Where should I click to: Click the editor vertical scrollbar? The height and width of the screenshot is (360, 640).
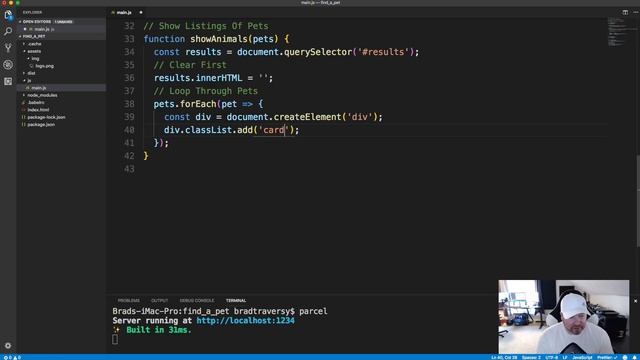(638, 201)
